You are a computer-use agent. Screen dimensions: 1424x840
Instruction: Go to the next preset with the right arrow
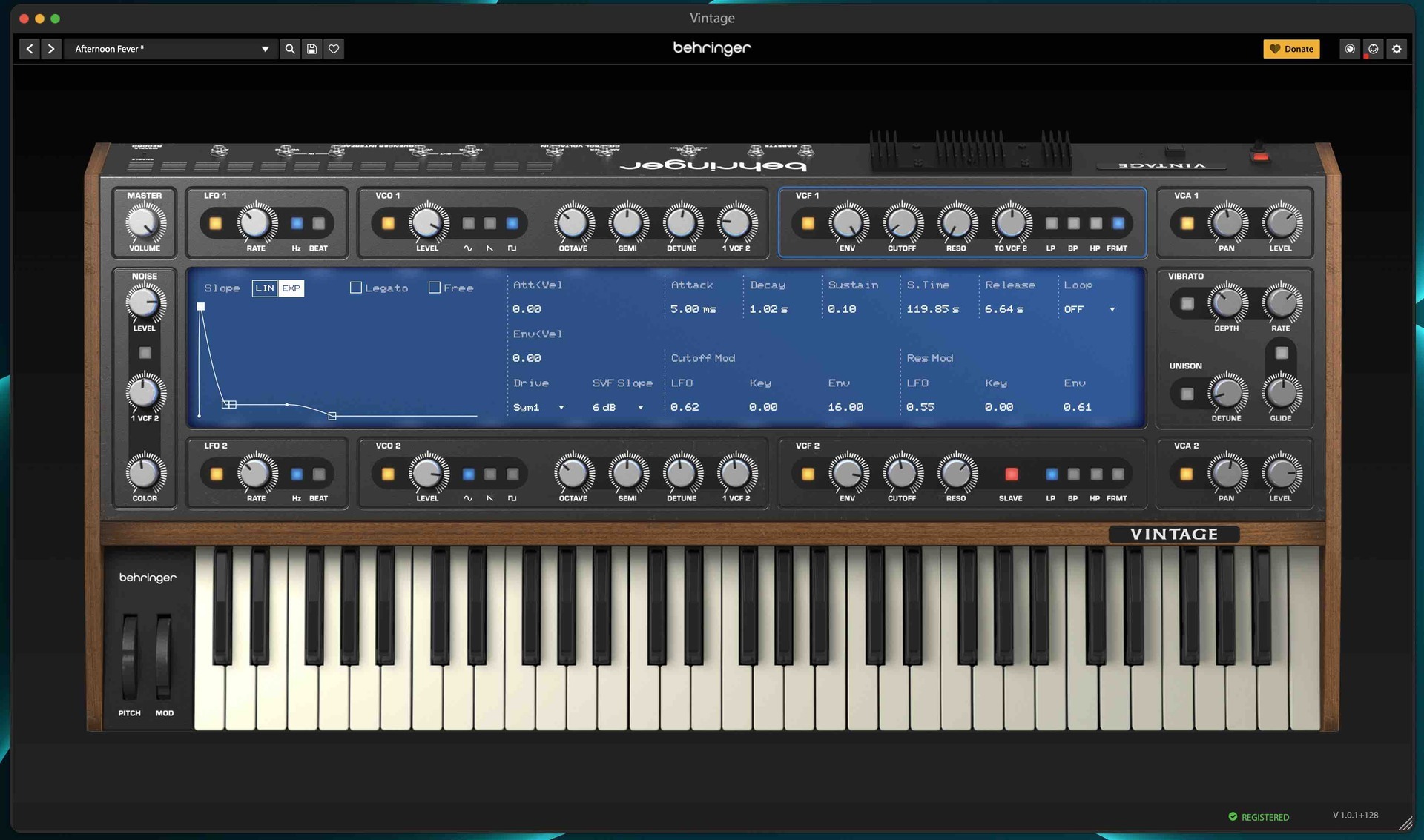(50, 49)
